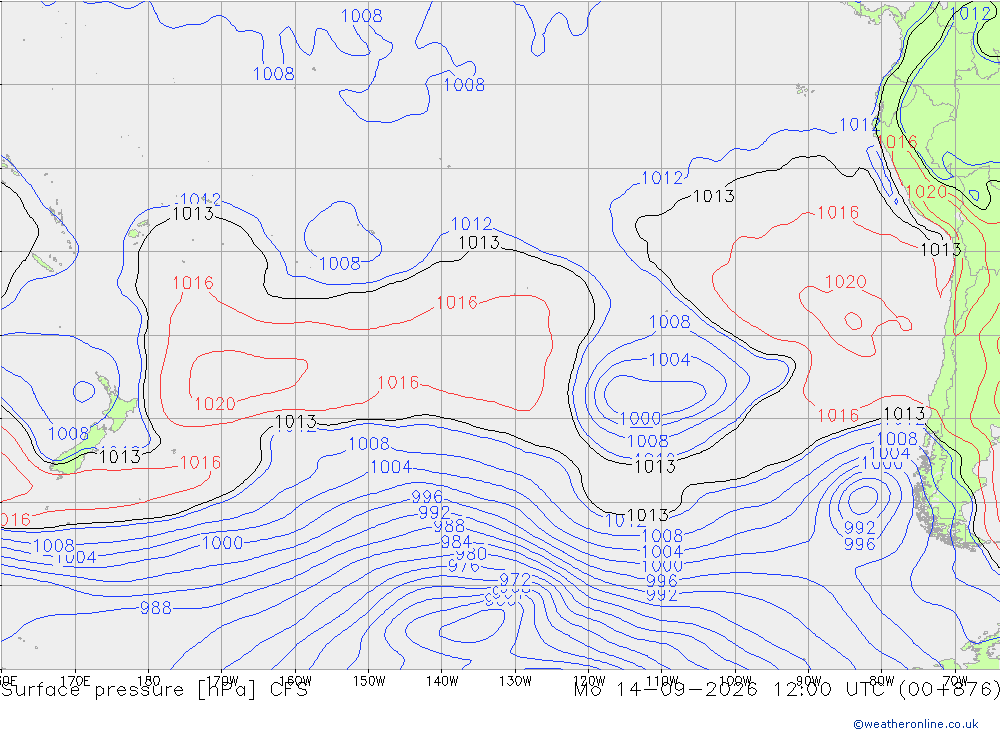Click the 170W longitude label
The width and height of the screenshot is (1000, 733).
(222, 681)
